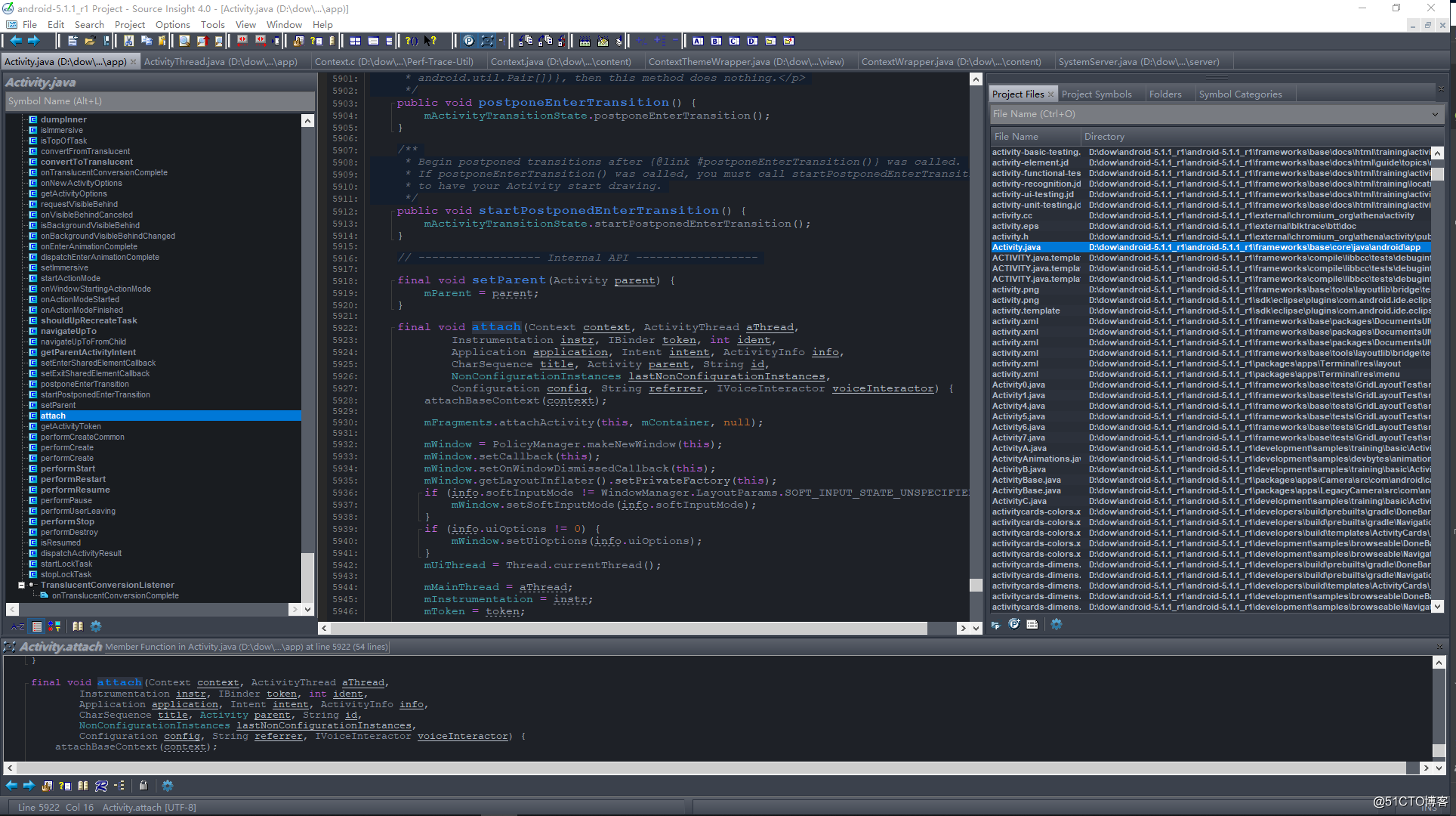Open symbol window settings gear icon
The image size is (1456, 816).
[96, 626]
